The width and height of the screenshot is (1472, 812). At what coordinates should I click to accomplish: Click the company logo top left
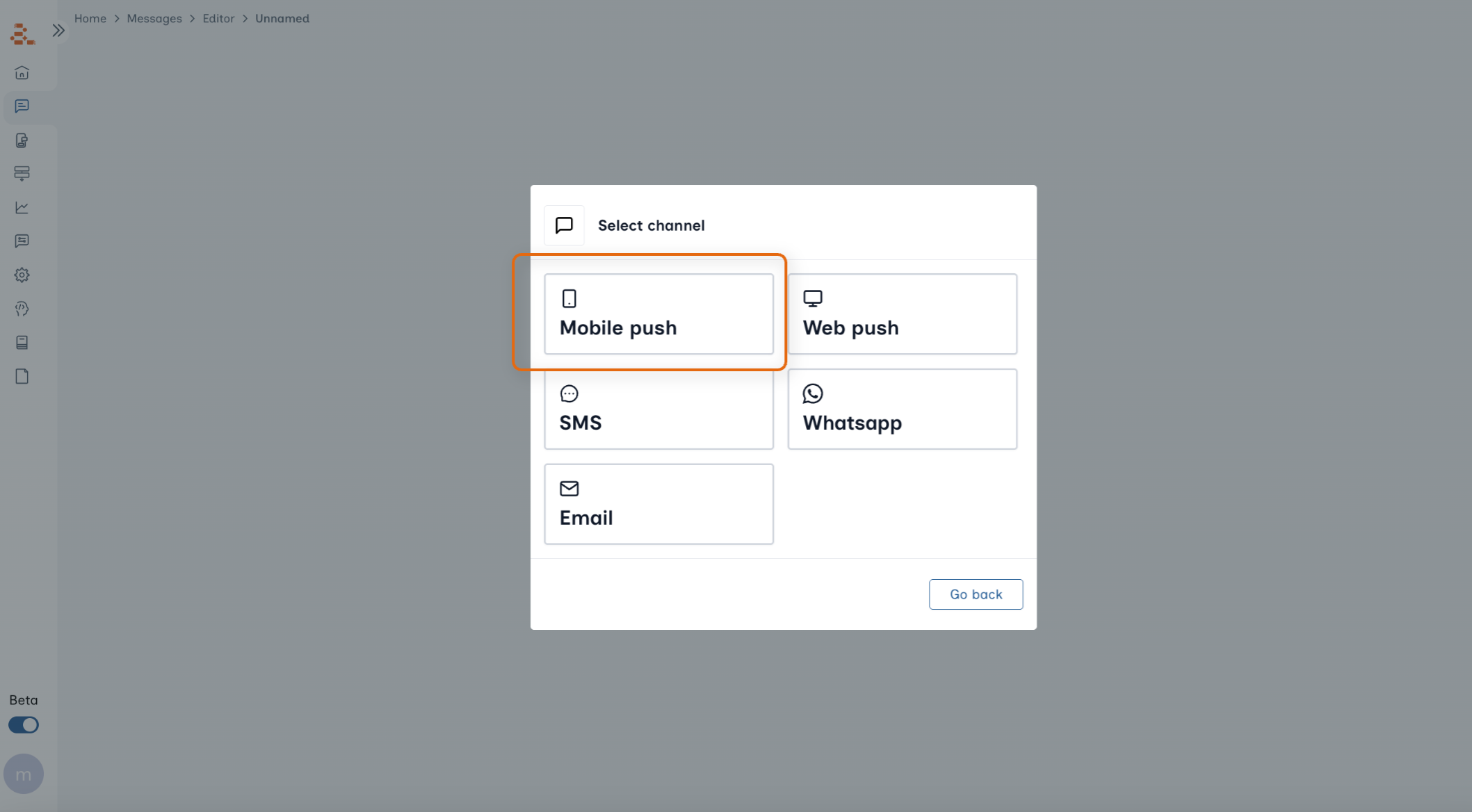tap(22, 33)
